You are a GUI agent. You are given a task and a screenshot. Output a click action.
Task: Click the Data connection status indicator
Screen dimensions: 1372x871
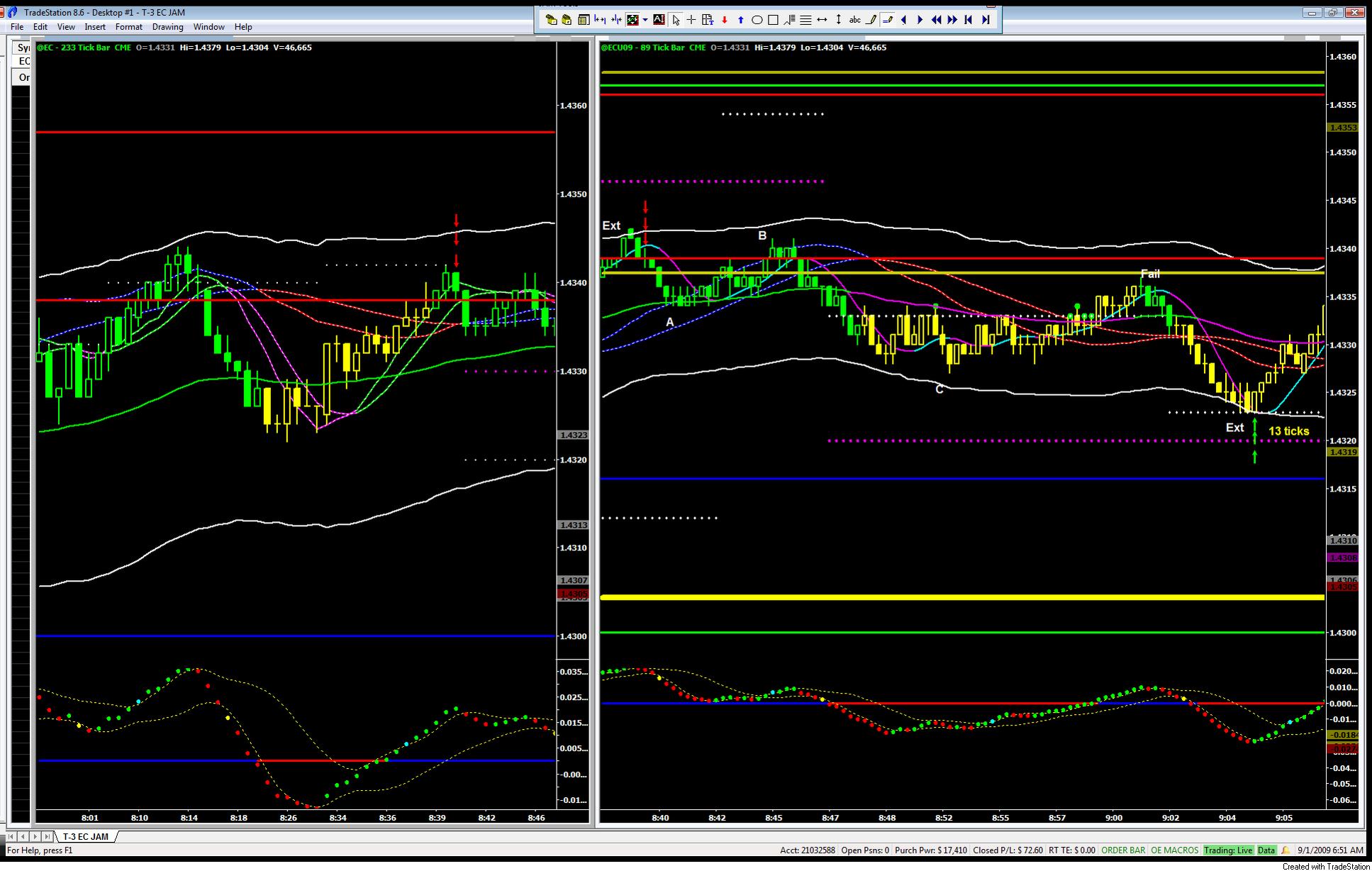coord(1266,850)
